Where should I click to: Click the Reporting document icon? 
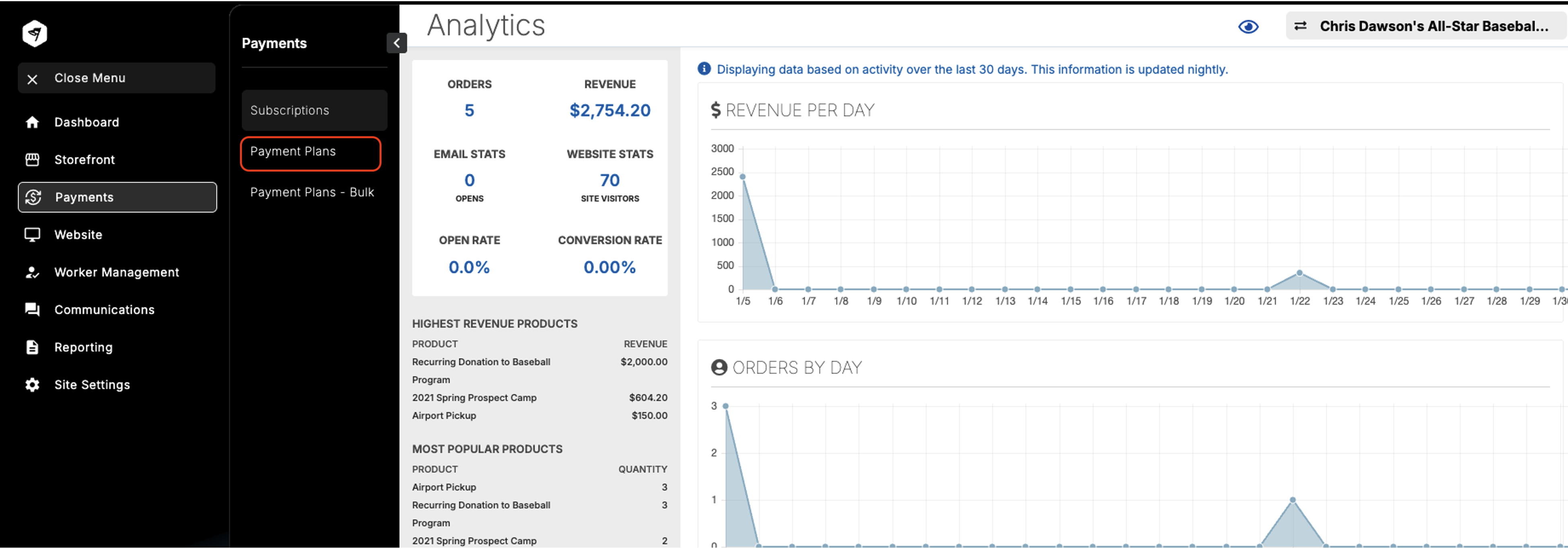32,347
